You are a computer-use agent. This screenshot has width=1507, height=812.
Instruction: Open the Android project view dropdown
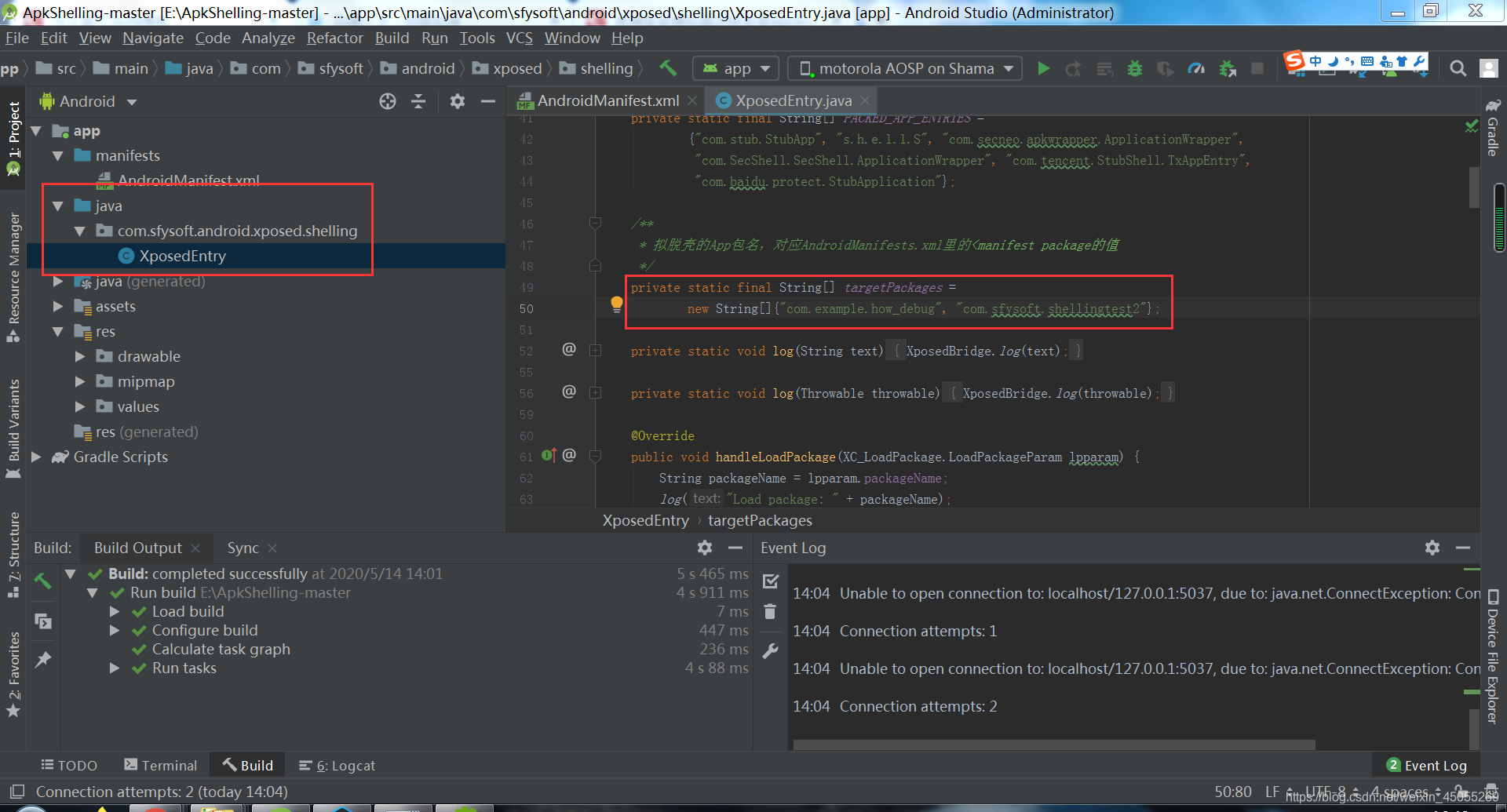tap(88, 101)
